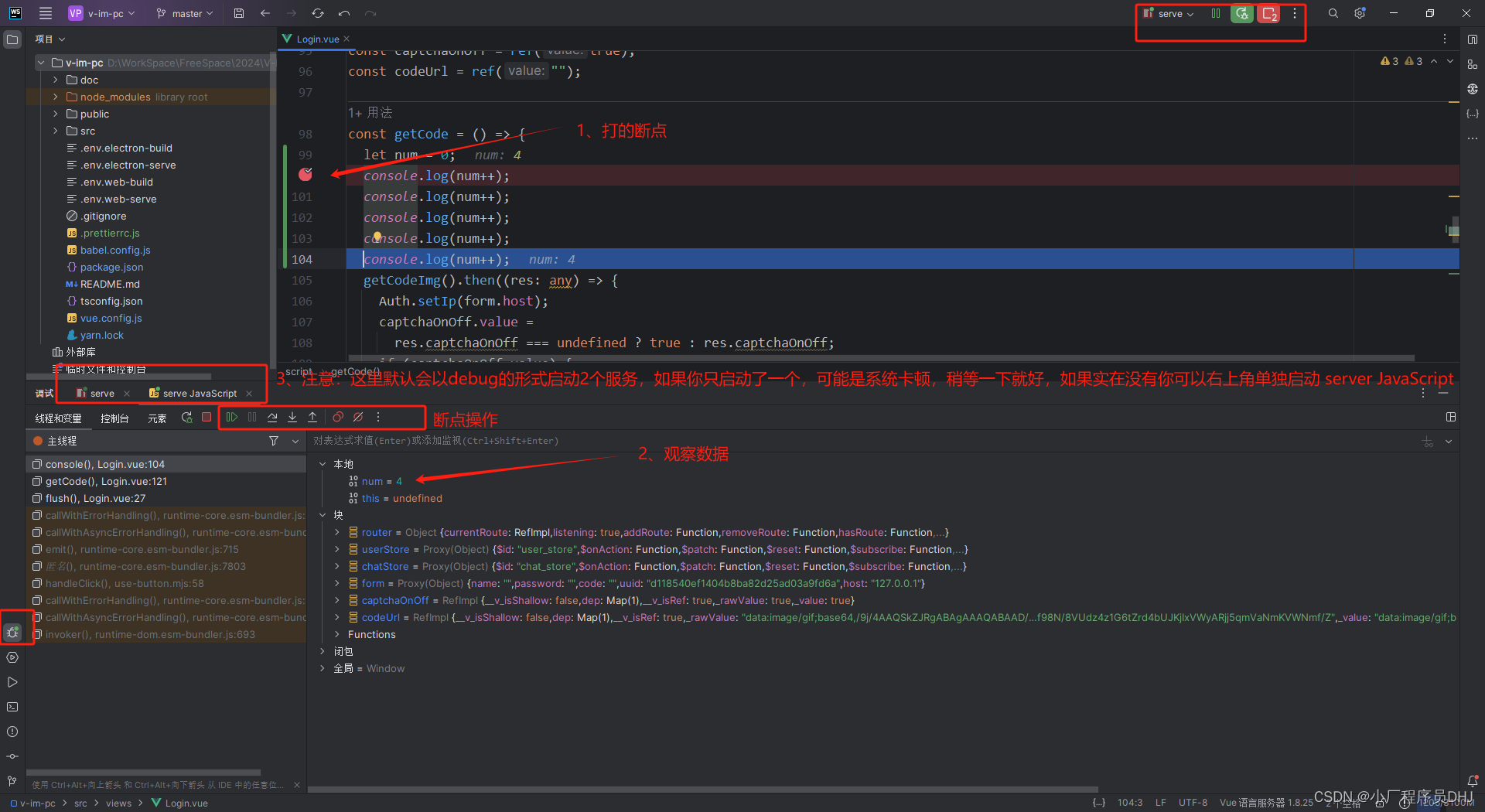Select flush(), Login.vue:27 stack frame
Image resolution: width=1485 pixels, height=812 pixels.
(x=166, y=498)
